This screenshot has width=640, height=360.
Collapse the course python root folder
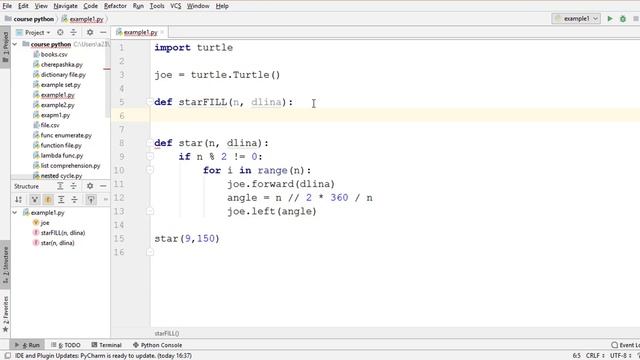pos(15,44)
